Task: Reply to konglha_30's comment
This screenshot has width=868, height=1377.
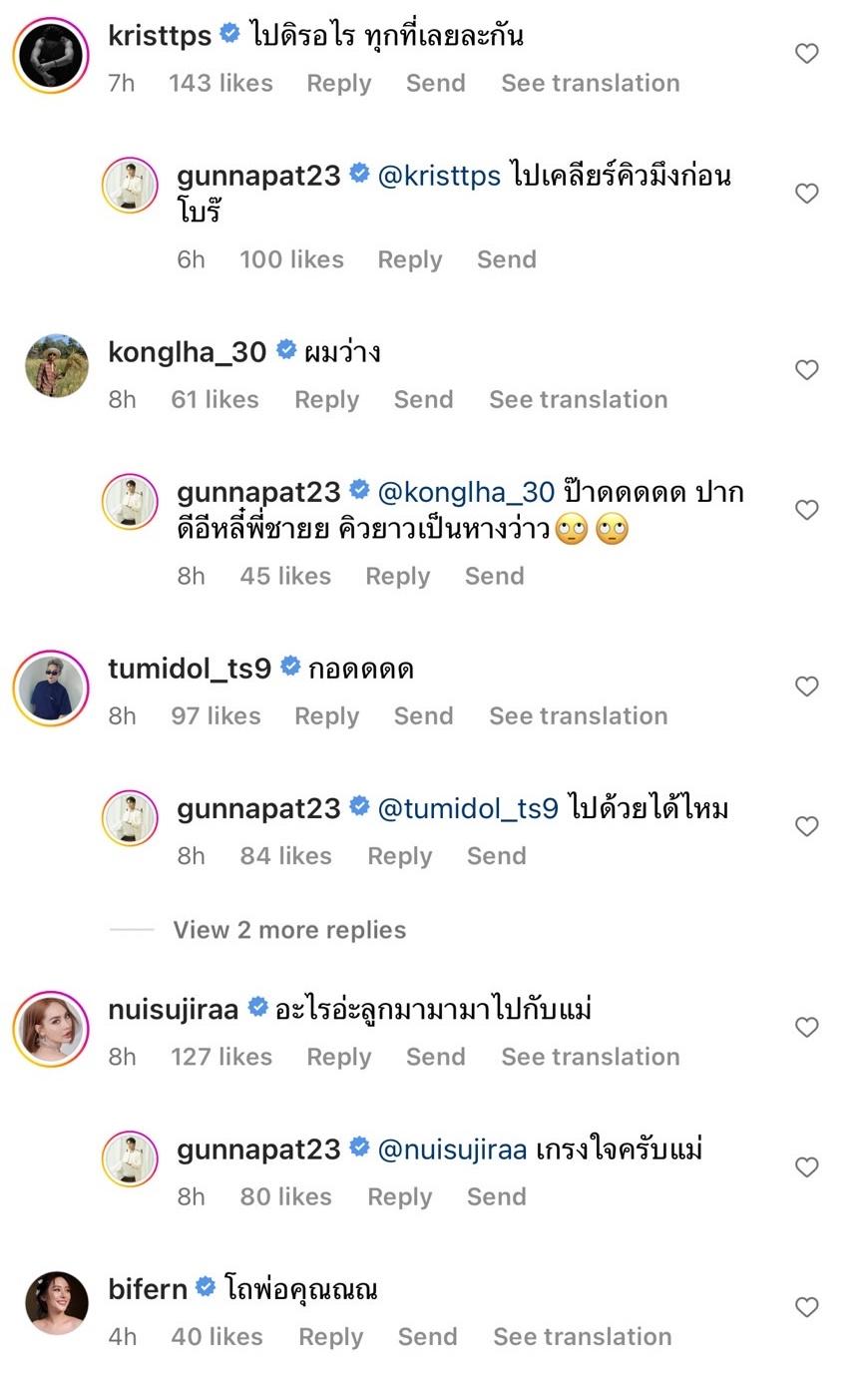Action: click(x=326, y=399)
